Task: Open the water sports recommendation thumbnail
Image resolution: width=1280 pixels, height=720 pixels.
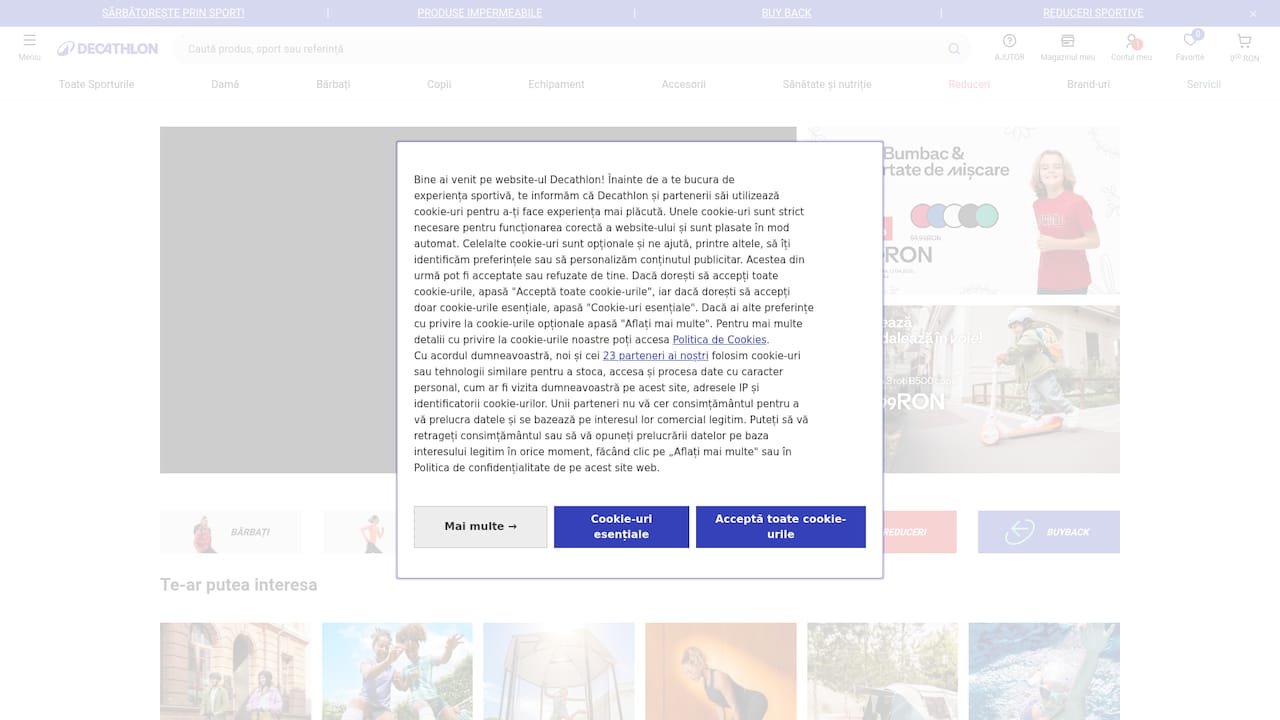Action: point(1044,671)
